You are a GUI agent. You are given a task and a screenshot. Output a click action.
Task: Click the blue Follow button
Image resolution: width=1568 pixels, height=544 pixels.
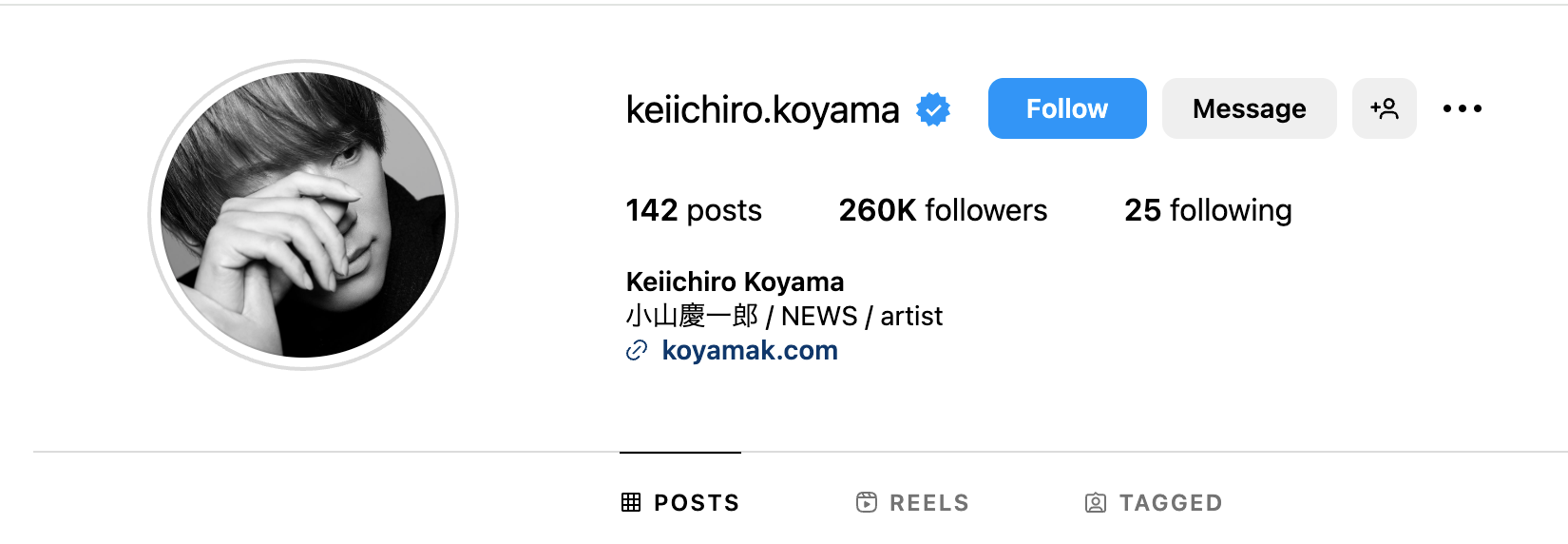pos(1066,108)
